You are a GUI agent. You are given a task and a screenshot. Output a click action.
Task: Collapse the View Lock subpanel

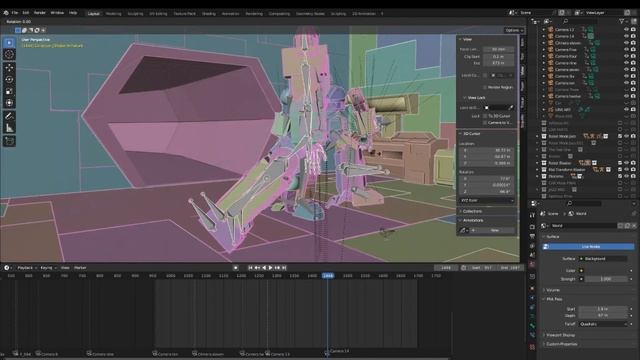(x=464, y=98)
